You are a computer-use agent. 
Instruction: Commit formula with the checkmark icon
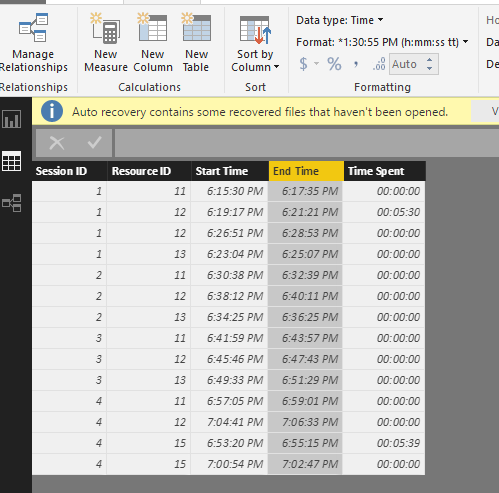coord(94,143)
